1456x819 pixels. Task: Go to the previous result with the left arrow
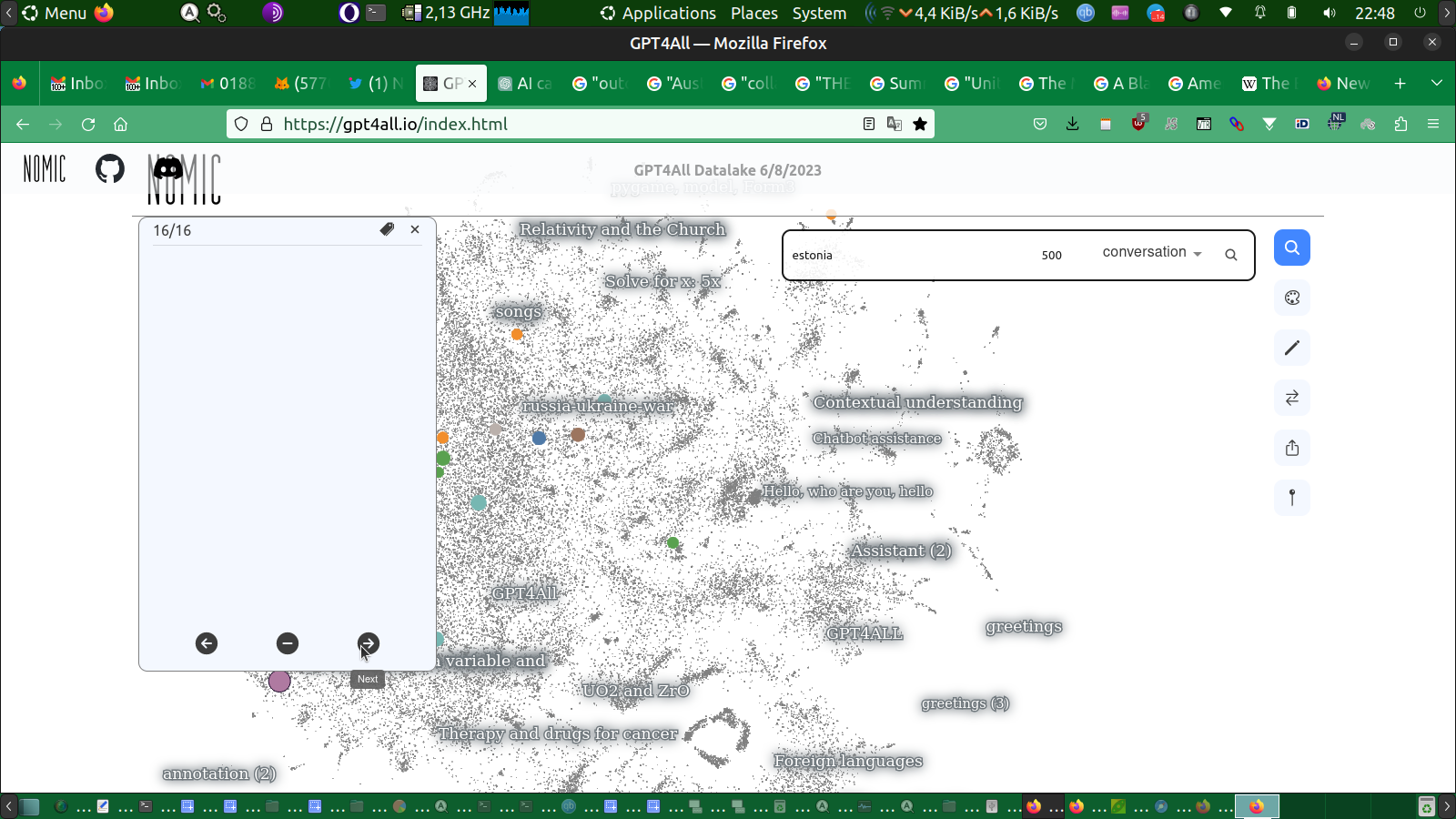point(207,643)
